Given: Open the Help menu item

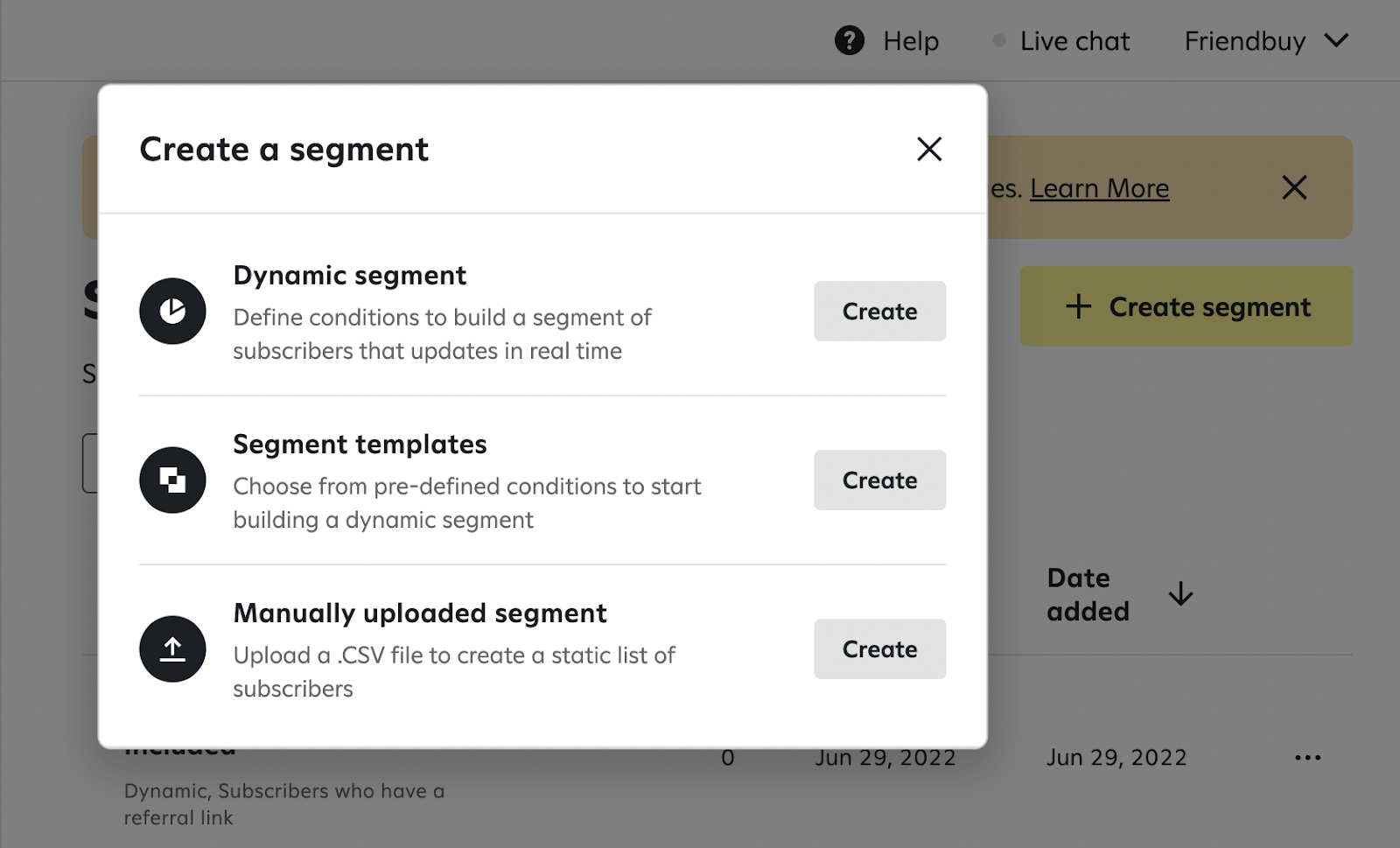Looking at the screenshot, I should point(910,41).
